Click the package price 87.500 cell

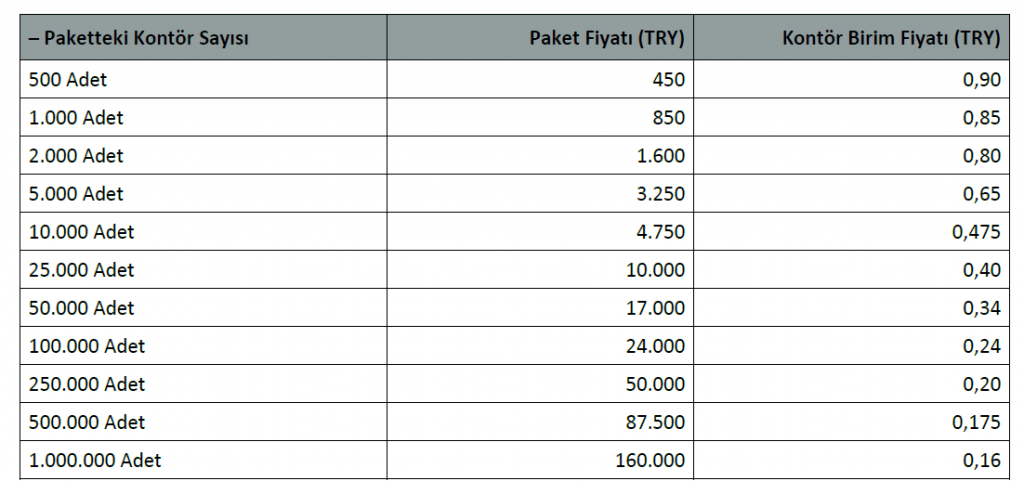540,421
